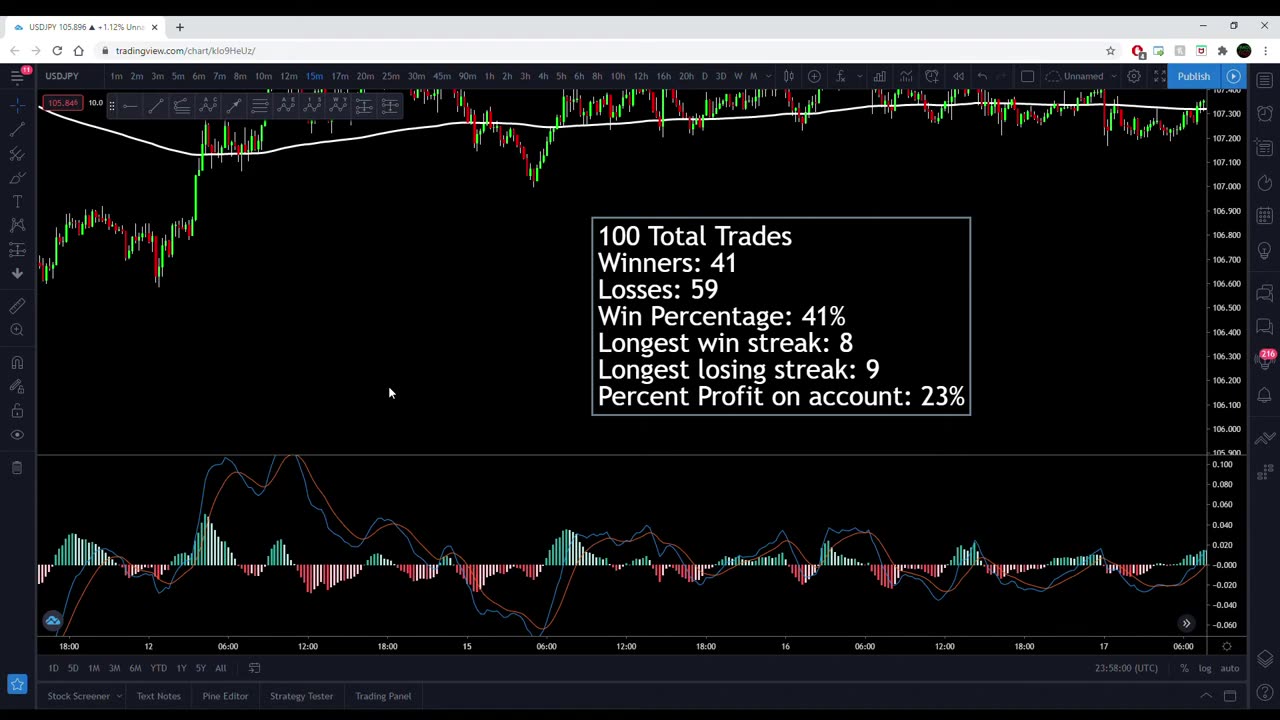Open the measure ruler tool
Viewport: 1280px width, 720px height.
(17, 306)
